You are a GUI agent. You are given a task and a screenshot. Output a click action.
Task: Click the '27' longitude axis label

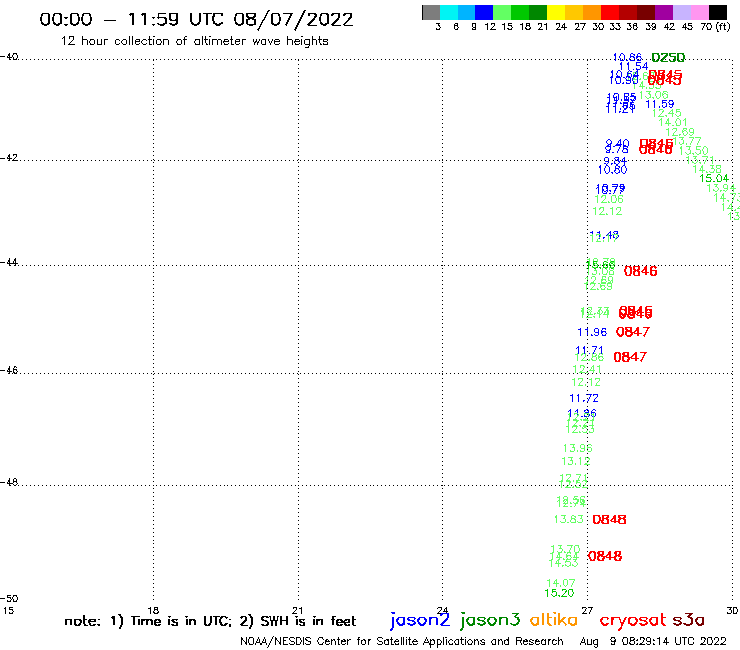[587, 610]
